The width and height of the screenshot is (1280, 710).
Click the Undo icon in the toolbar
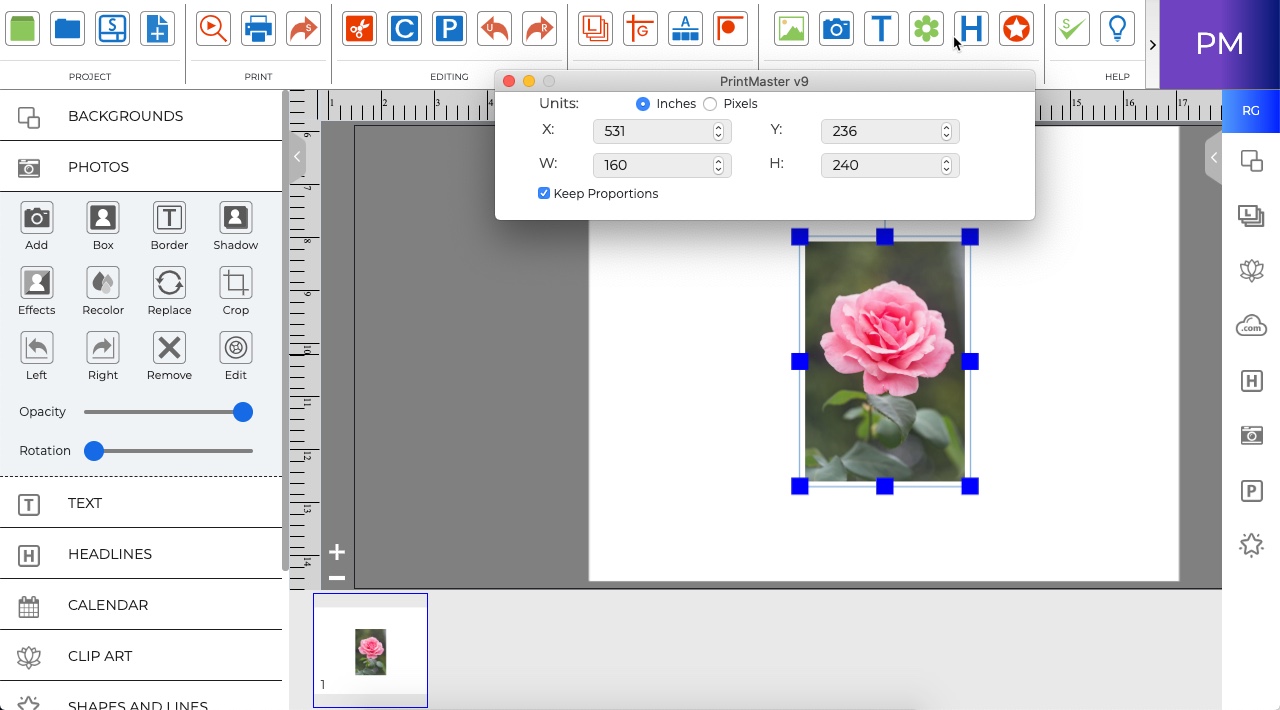tap(494, 28)
